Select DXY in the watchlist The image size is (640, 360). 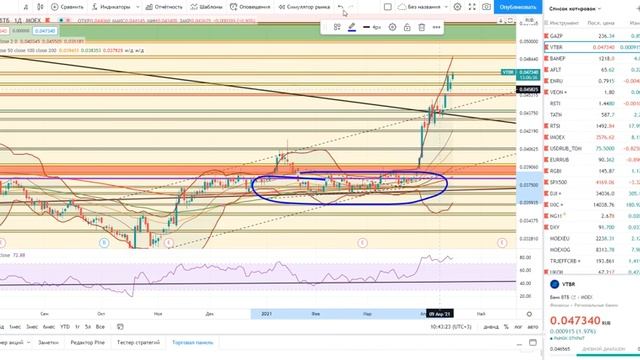592,227
